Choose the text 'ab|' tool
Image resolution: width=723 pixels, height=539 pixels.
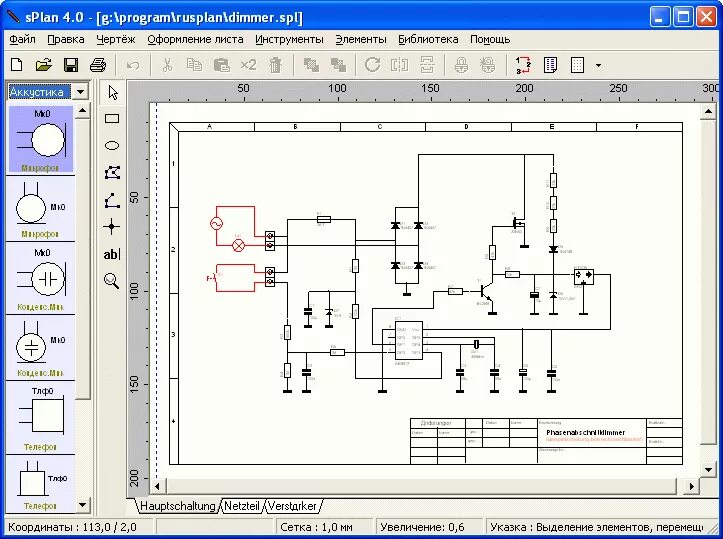(112, 254)
